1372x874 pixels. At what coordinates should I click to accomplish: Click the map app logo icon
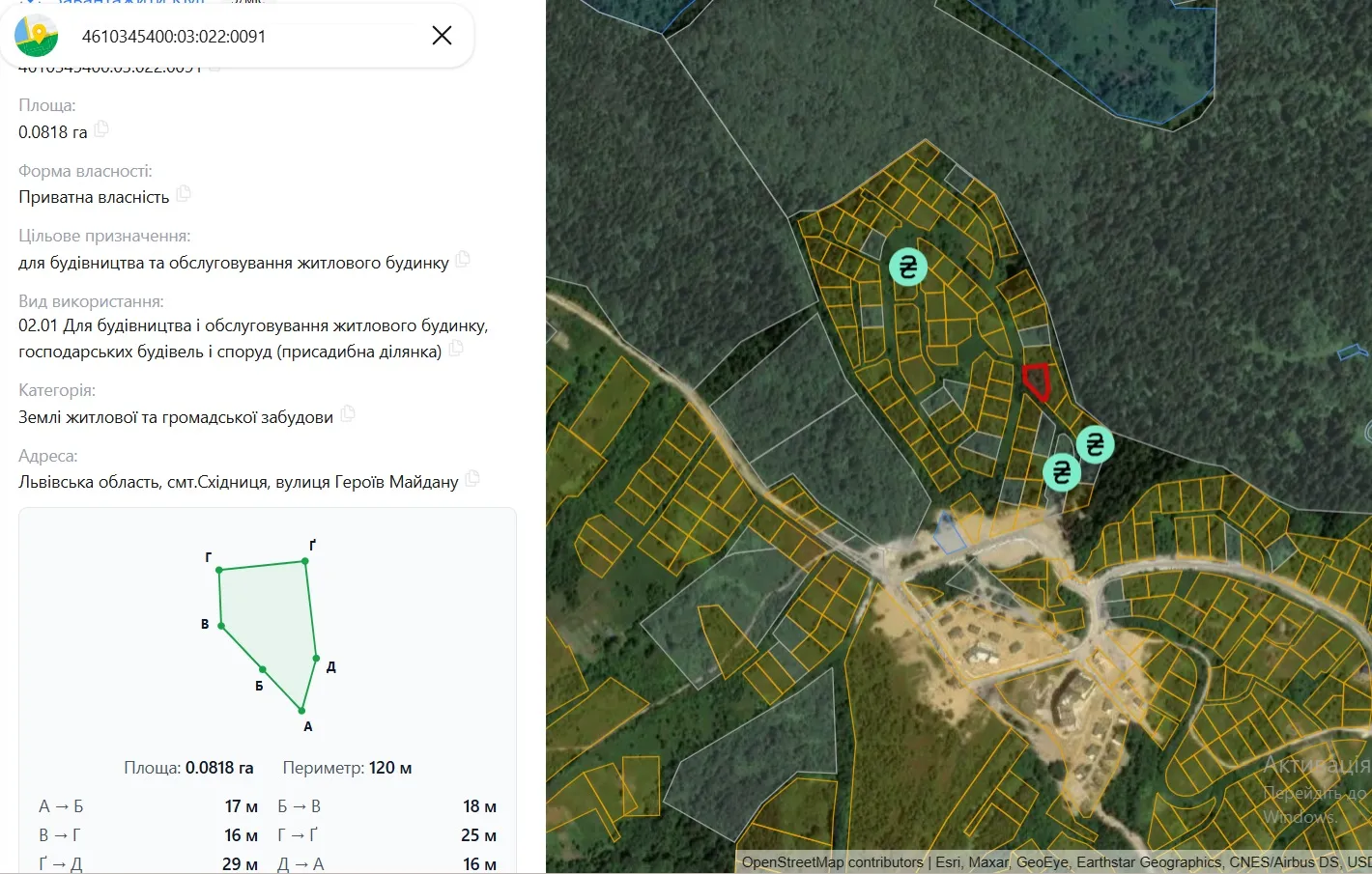pyautogui.click(x=37, y=36)
